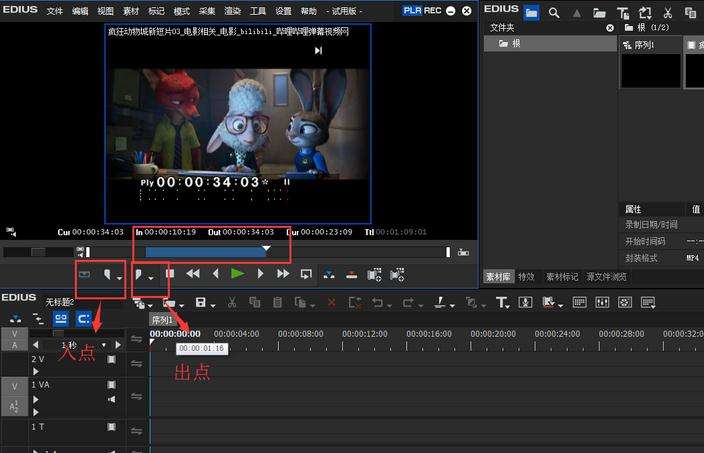Click the Copy icon in timeline toolbar
704x453 pixels.
coord(255,303)
